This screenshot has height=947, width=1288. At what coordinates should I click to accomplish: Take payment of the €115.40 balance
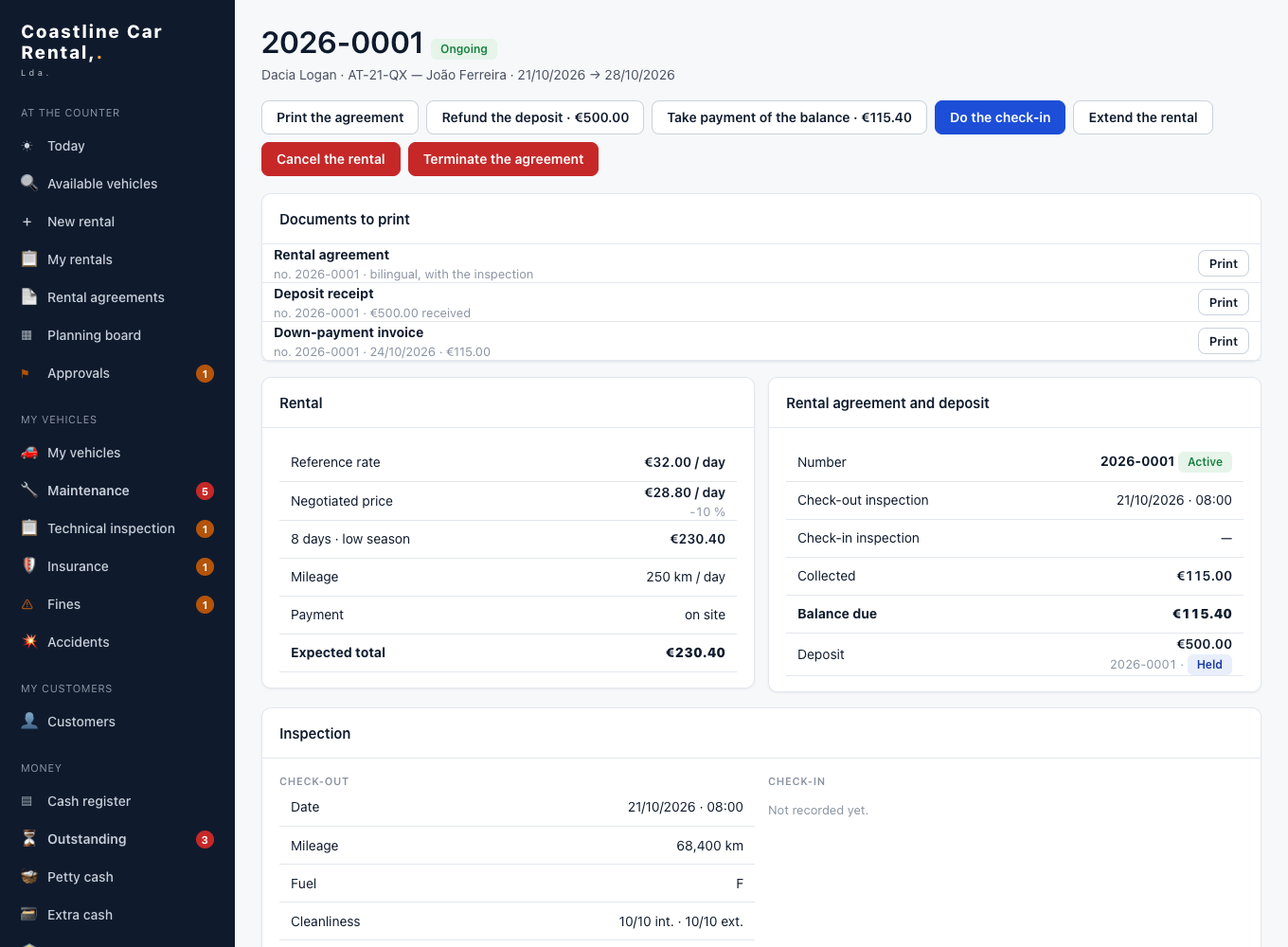[x=789, y=117]
